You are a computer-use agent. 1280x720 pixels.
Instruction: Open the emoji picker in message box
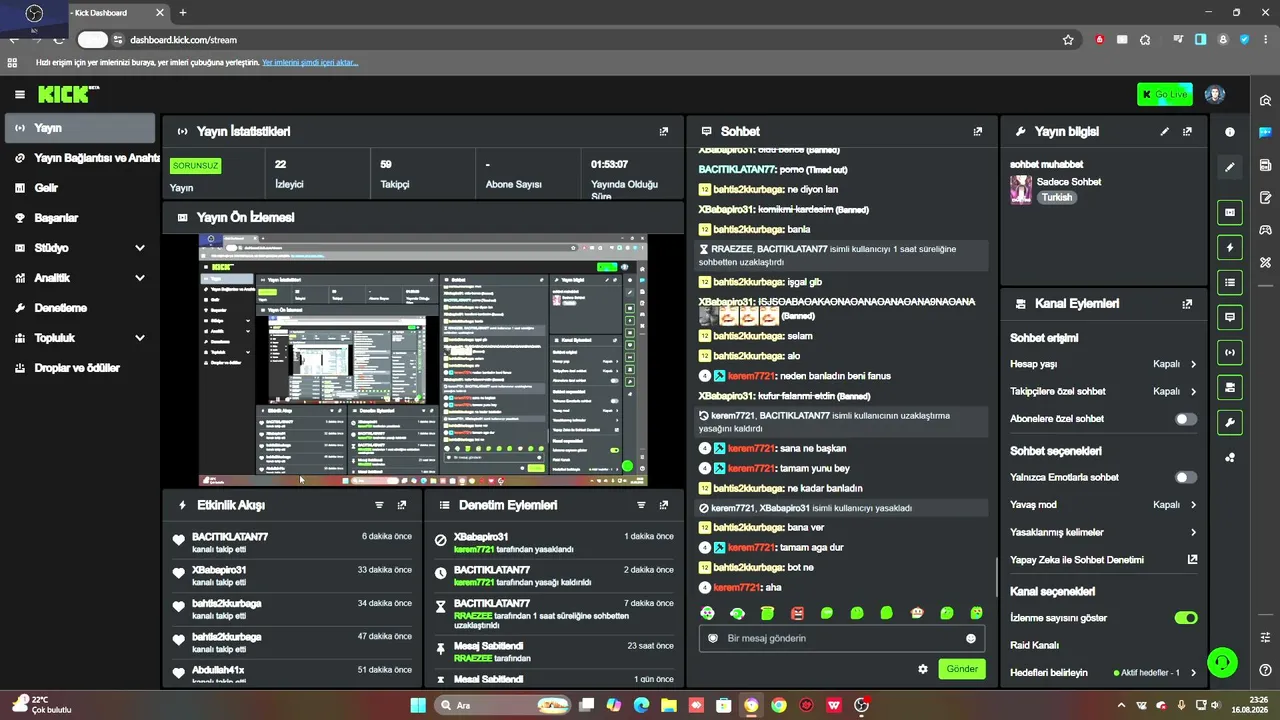tap(970, 639)
